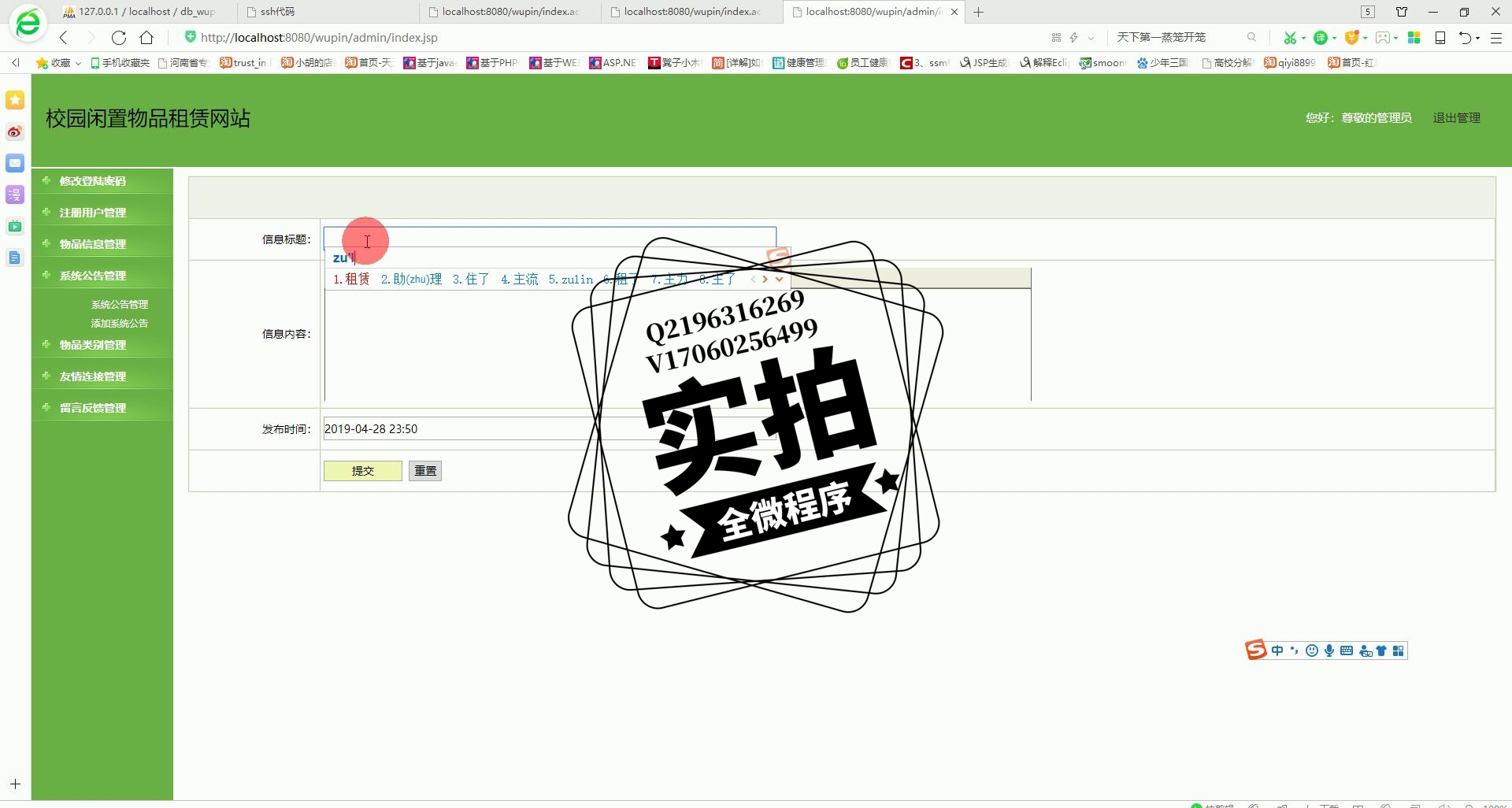The width and height of the screenshot is (1512, 808).
Task: Add a sidebar app with plus icon
Action: [x=15, y=784]
